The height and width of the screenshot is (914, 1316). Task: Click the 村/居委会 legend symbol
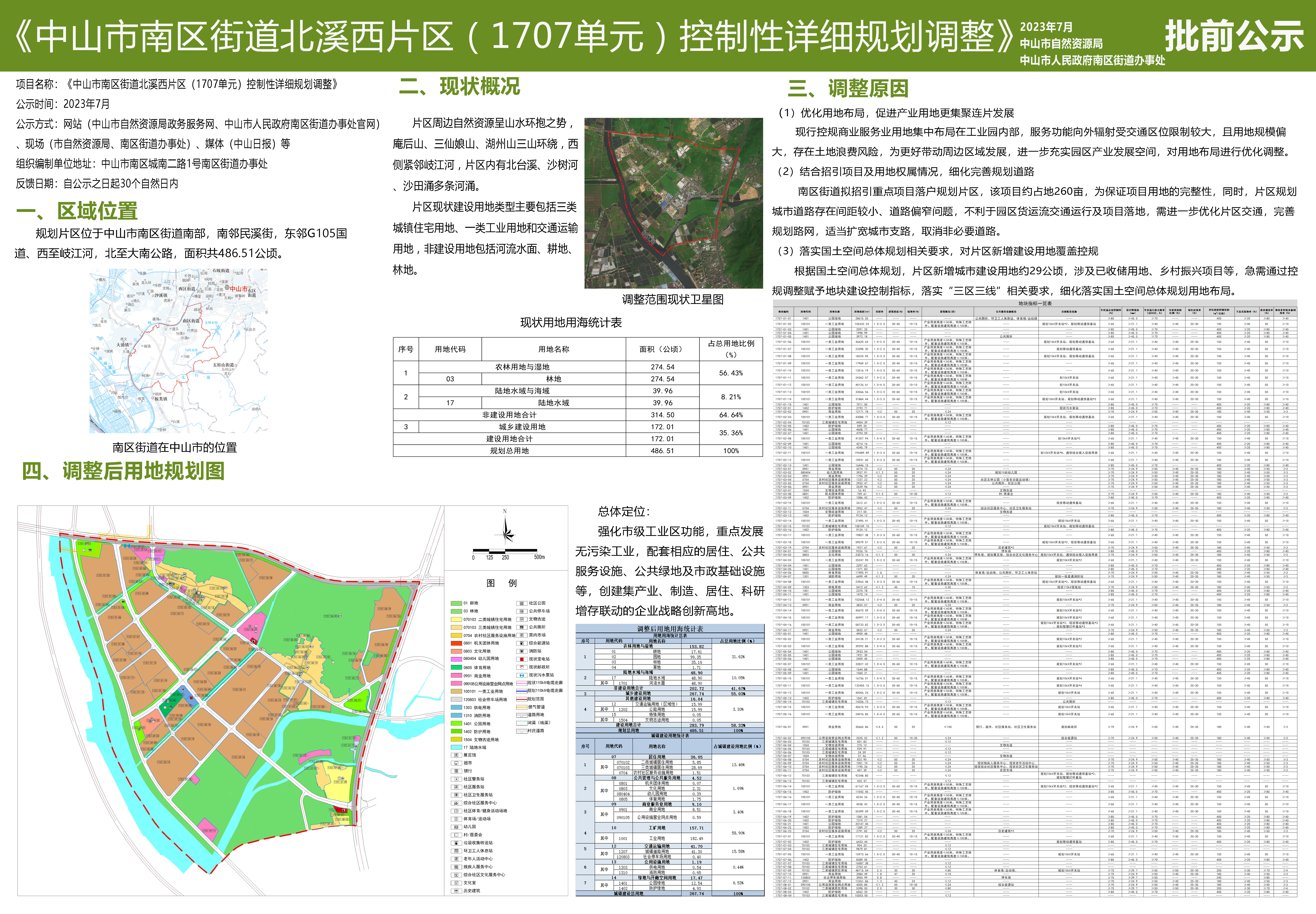pyautogui.click(x=456, y=835)
